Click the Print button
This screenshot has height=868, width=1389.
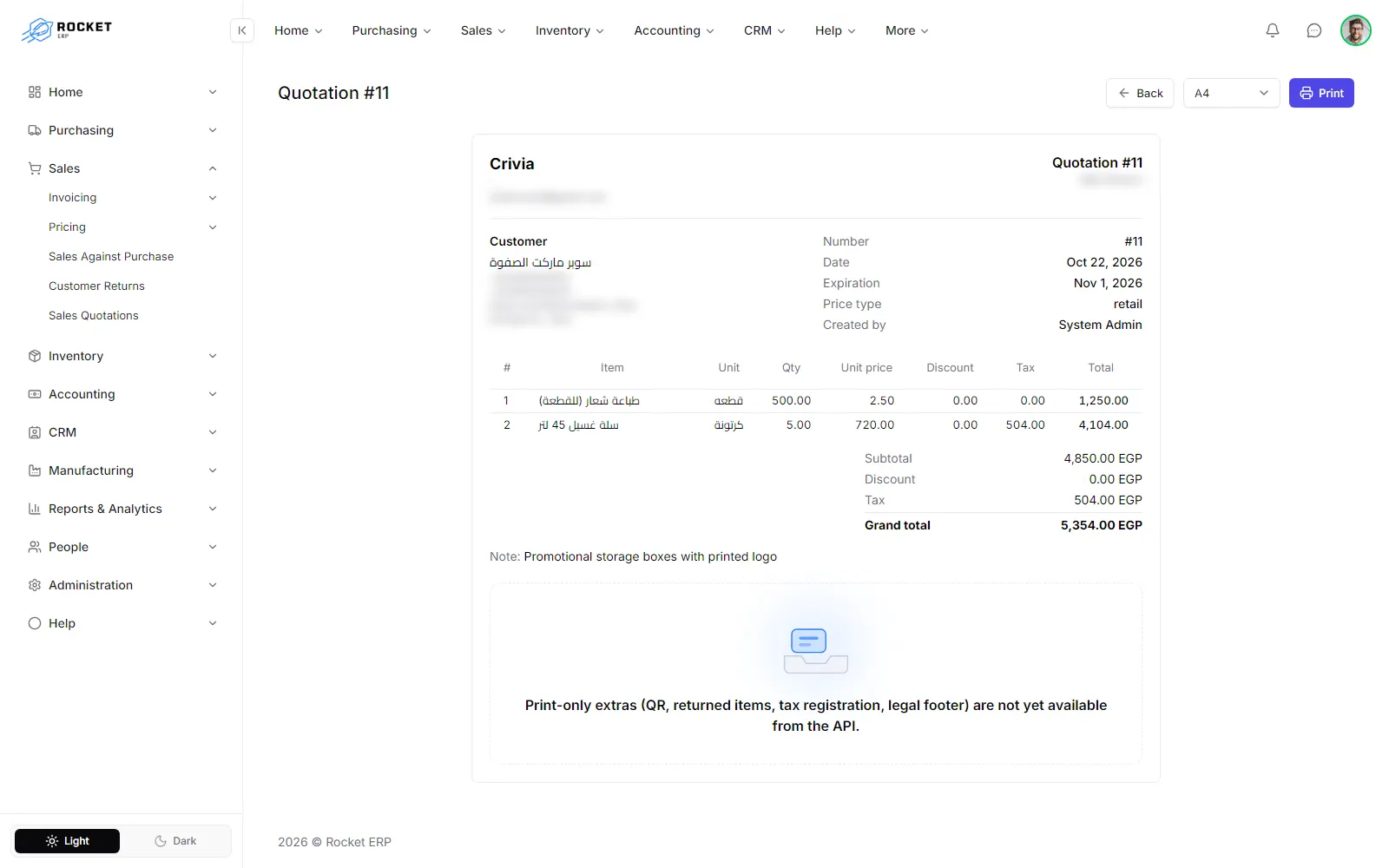[1321, 93]
